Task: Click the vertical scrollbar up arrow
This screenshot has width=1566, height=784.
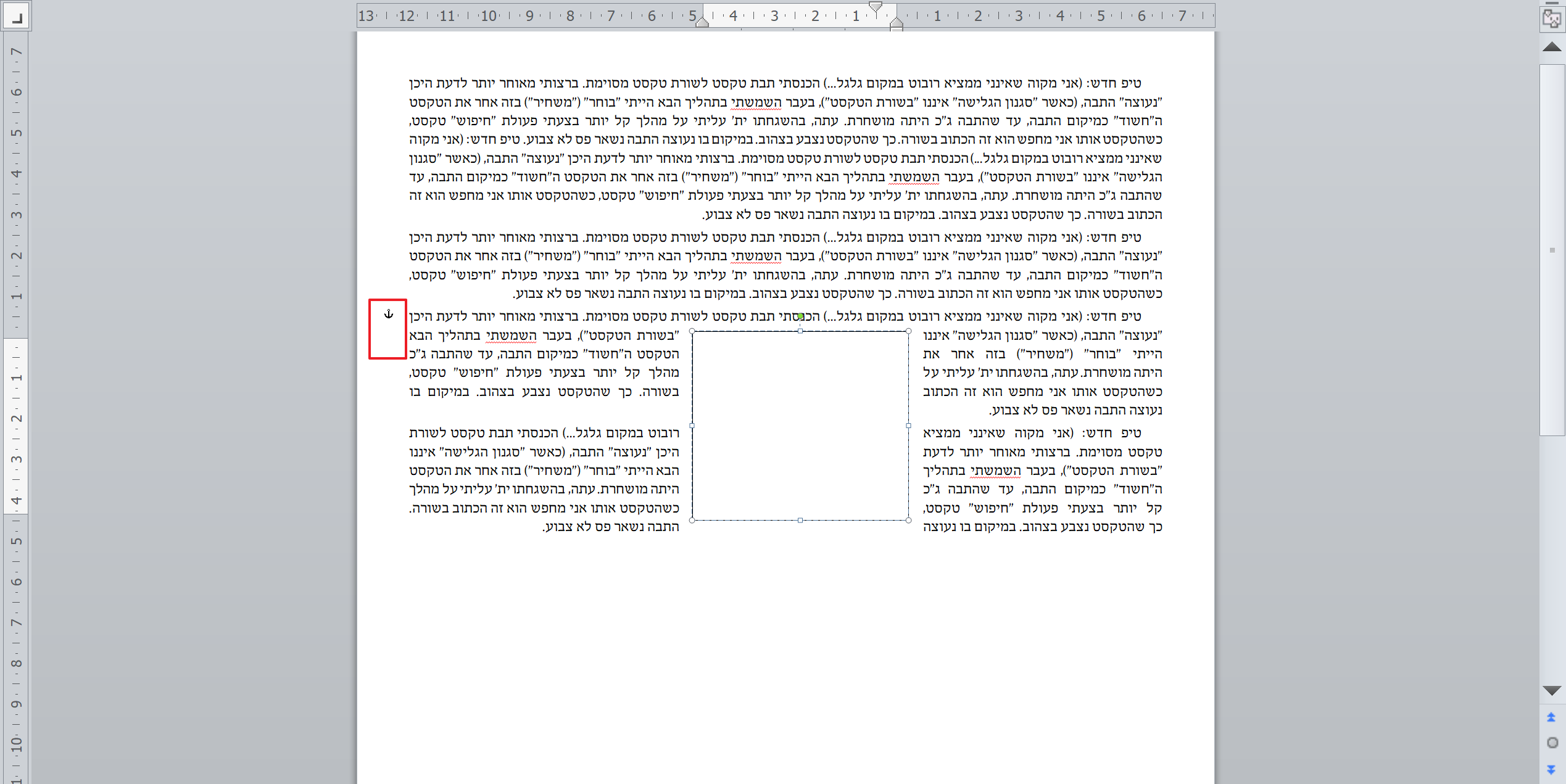Action: [x=1552, y=47]
